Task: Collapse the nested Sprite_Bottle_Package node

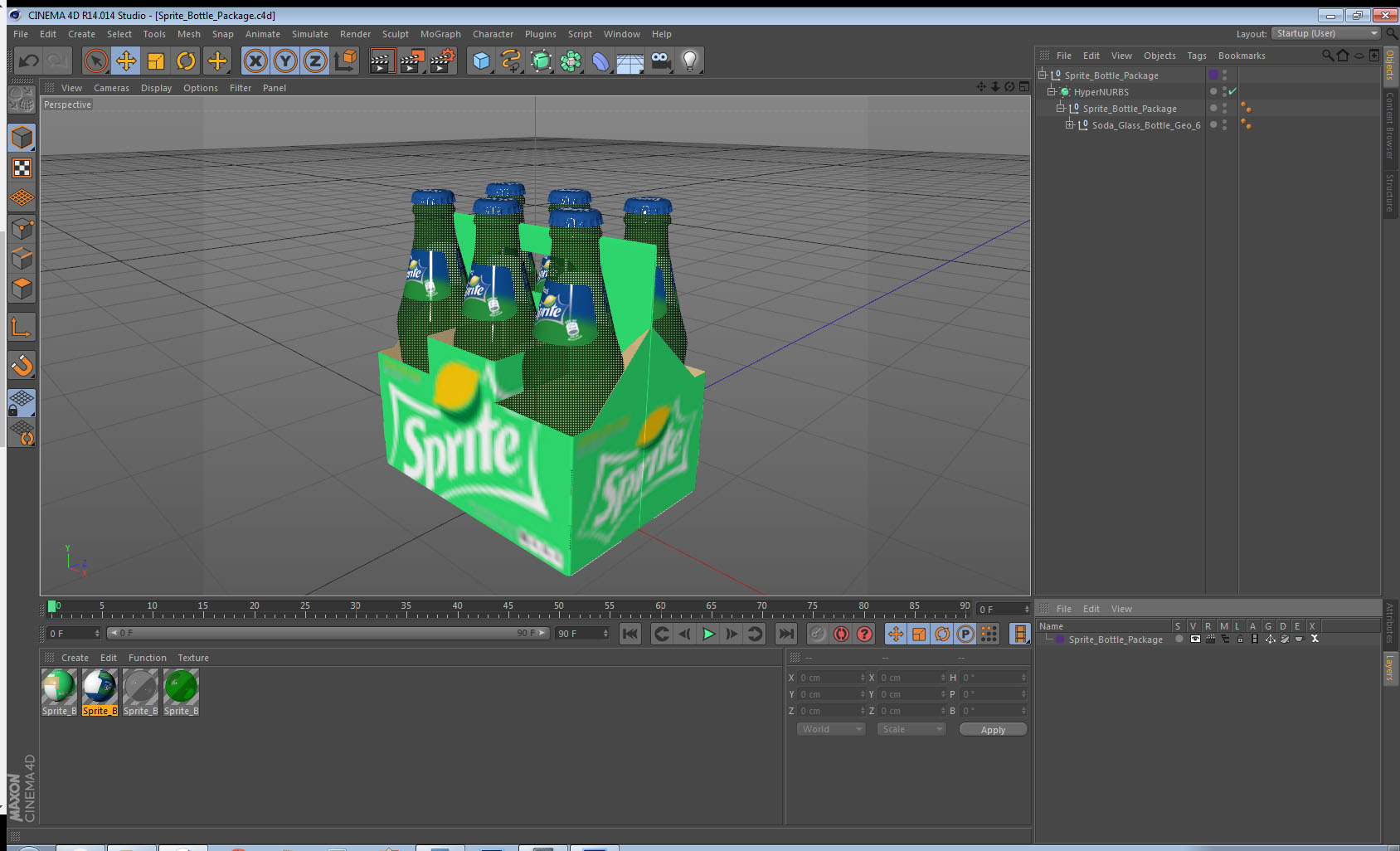Action: point(1060,108)
